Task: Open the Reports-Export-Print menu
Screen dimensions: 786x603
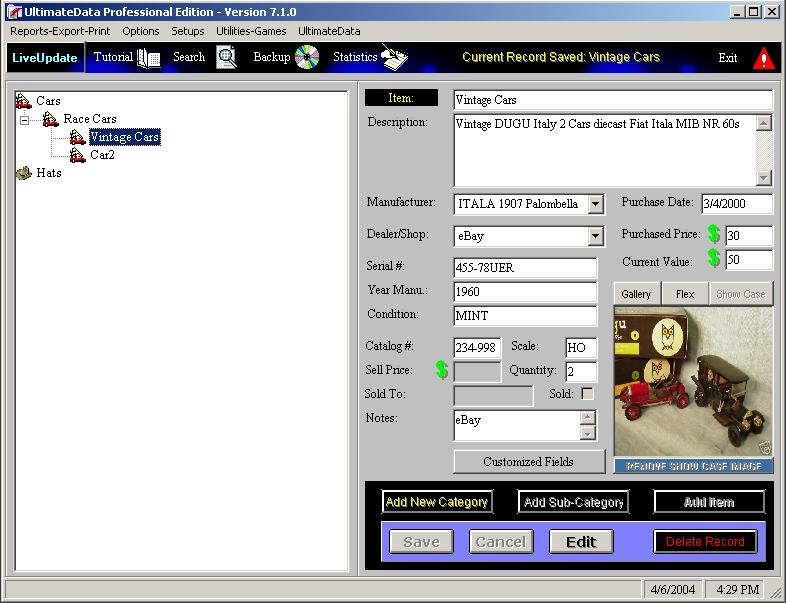Action: pos(60,31)
